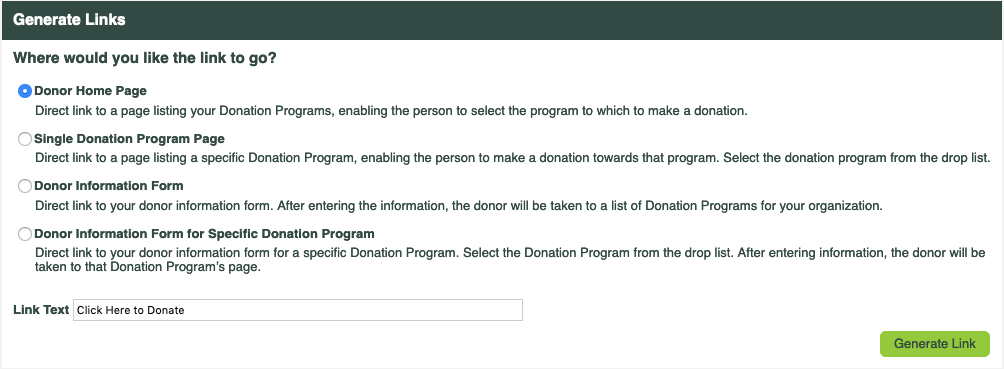Screen dimensions: 1004x369
Task: Click the description under Single Donation Program Page
Action: point(513,158)
